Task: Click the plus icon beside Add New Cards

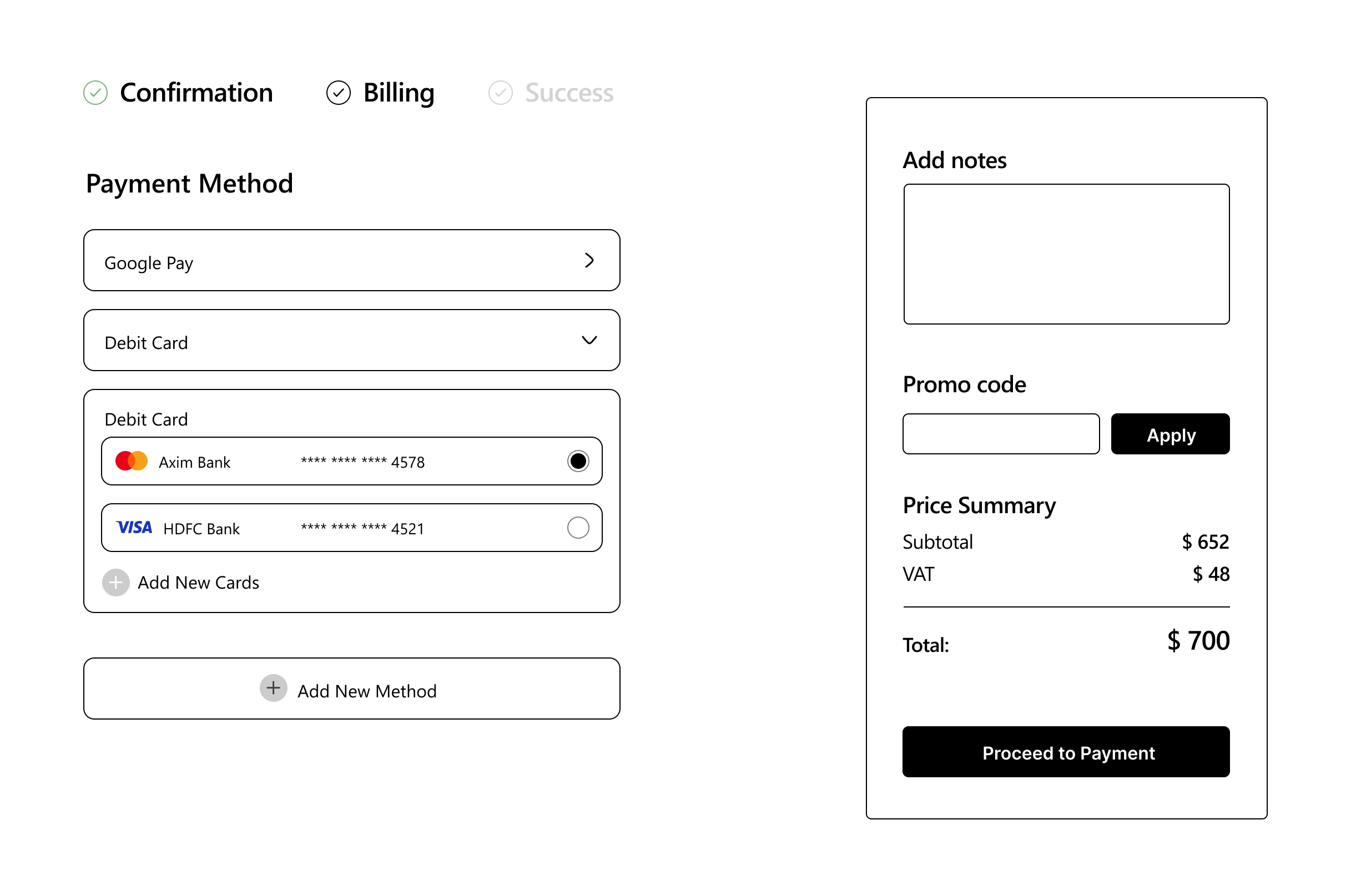Action: pyautogui.click(x=116, y=583)
